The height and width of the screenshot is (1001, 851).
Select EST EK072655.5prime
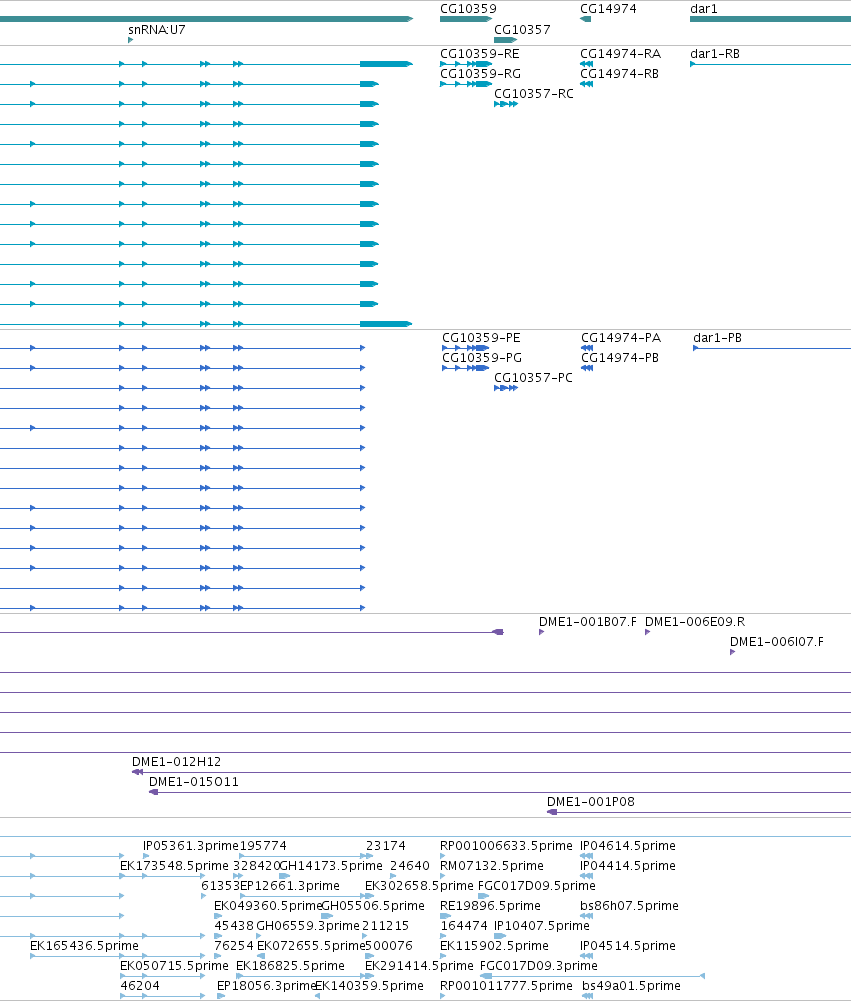[311, 946]
